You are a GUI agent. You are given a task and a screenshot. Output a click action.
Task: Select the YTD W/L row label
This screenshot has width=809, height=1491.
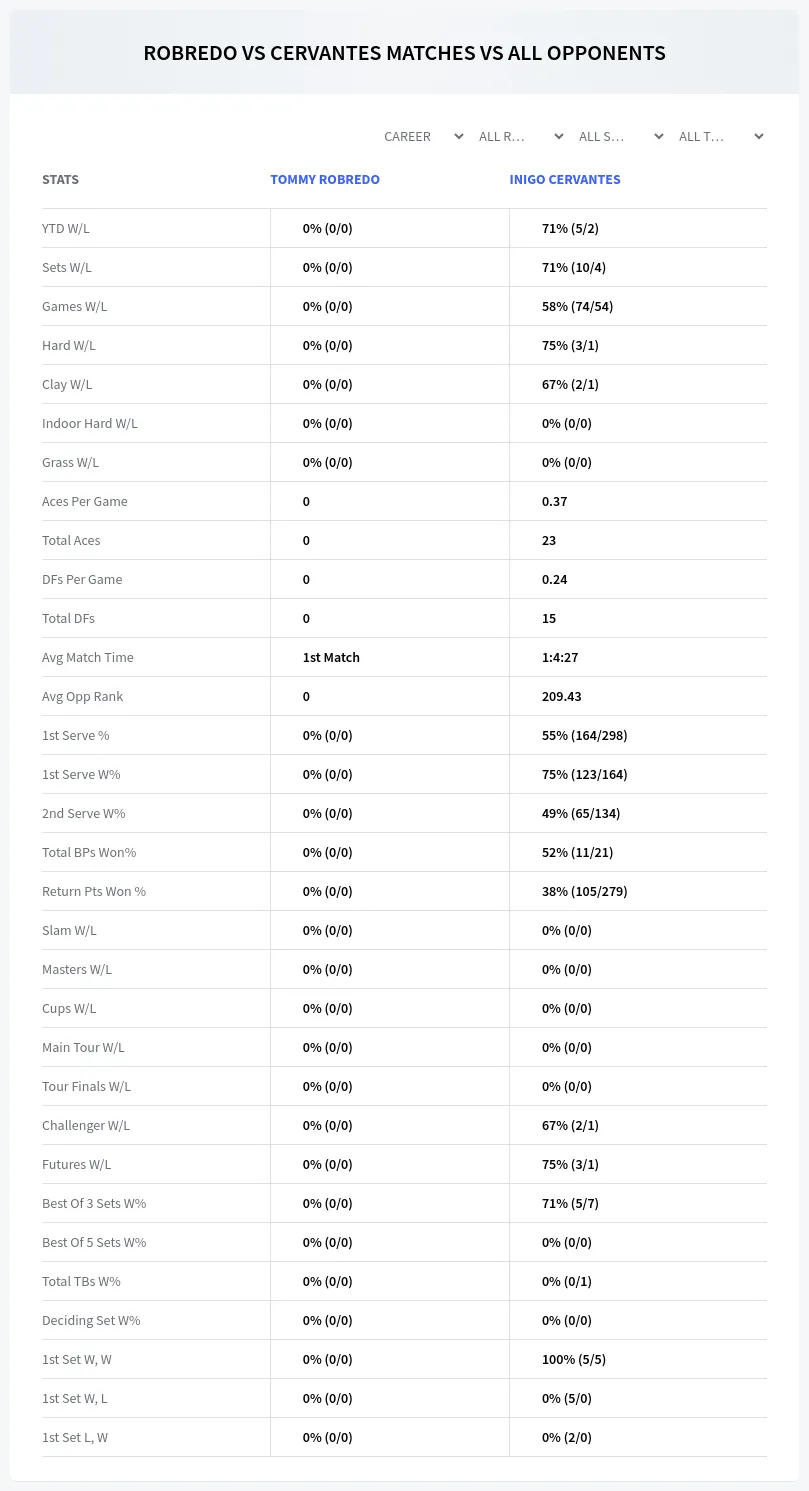(x=66, y=228)
